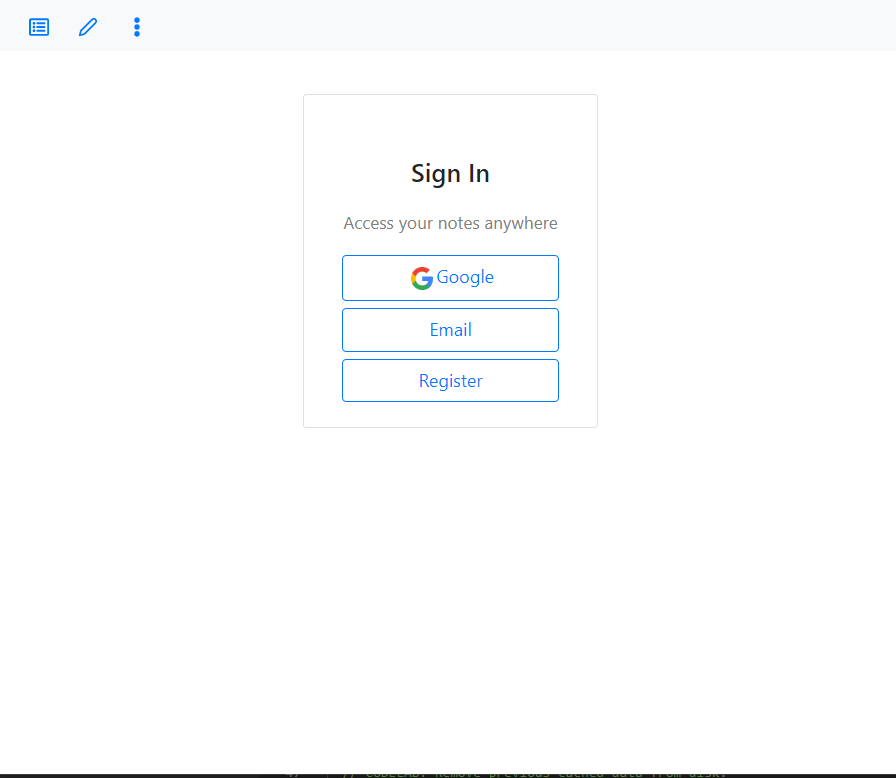Screen dimensions: 896x778
Task: Click the Google G logo
Action: [422, 278]
